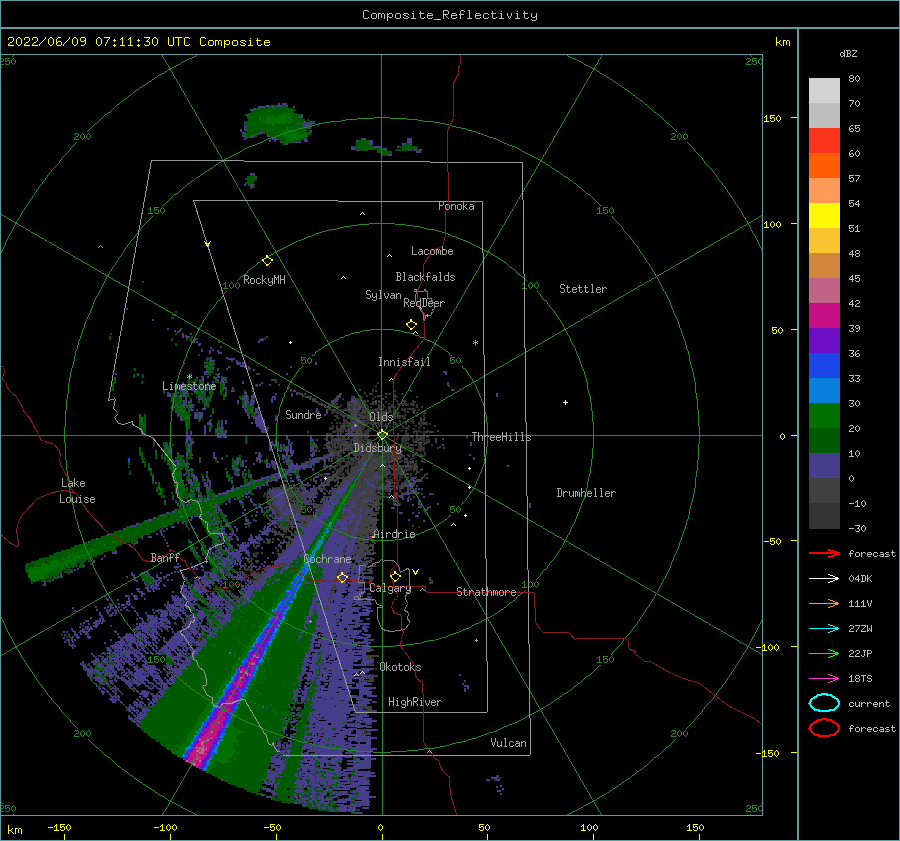Image resolution: width=900 pixels, height=841 pixels.
Task: Click the Airdrie label
Action: pos(394,534)
